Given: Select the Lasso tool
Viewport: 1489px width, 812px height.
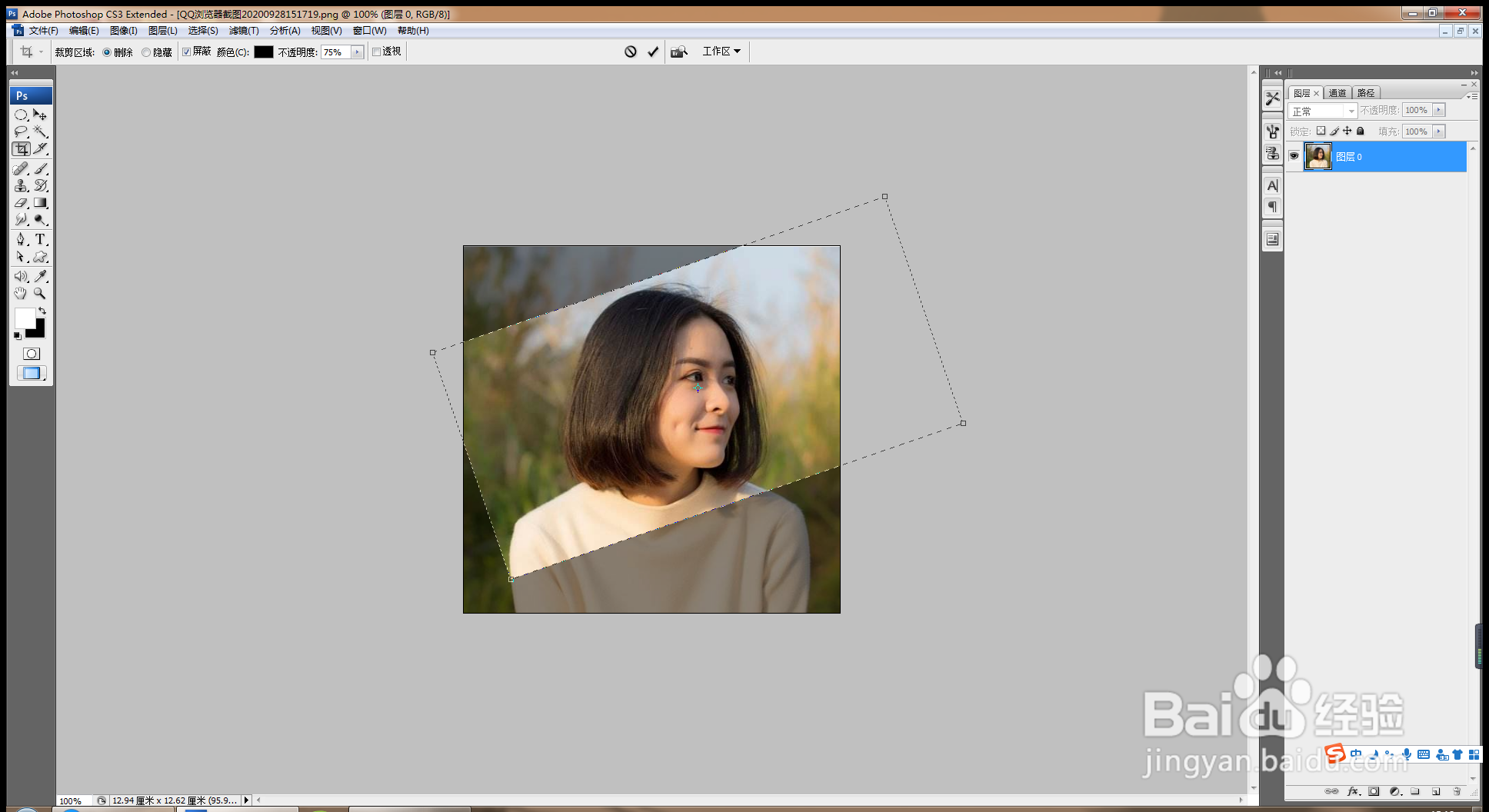Looking at the screenshot, I should click(21, 131).
